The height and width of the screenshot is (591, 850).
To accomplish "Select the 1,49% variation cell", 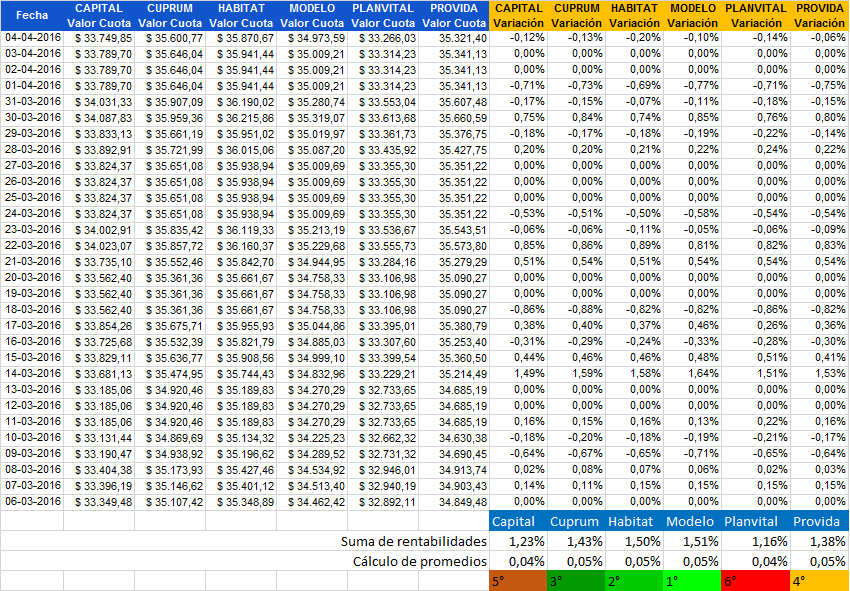I will click(519, 374).
